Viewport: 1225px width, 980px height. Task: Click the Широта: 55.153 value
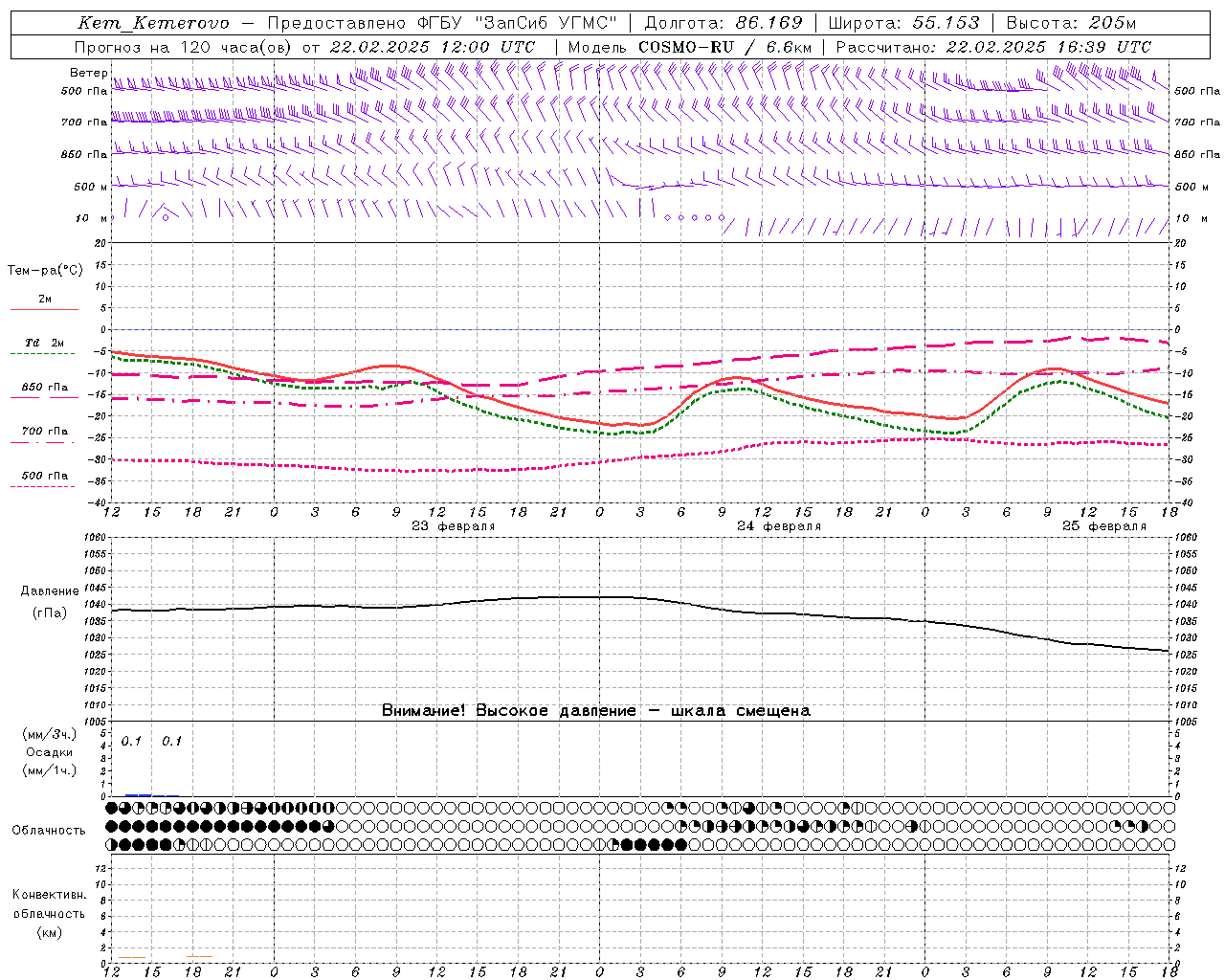(903, 23)
